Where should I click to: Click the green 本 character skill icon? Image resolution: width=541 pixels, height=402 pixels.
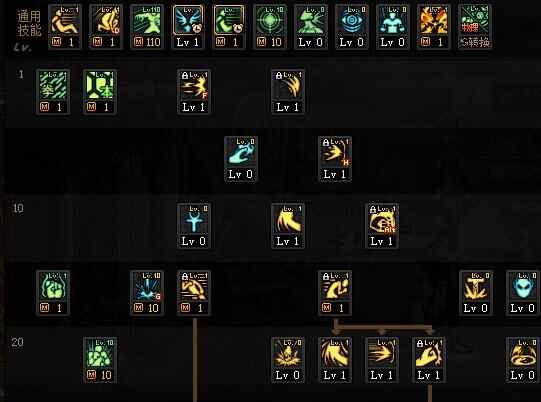[x=100, y=92]
